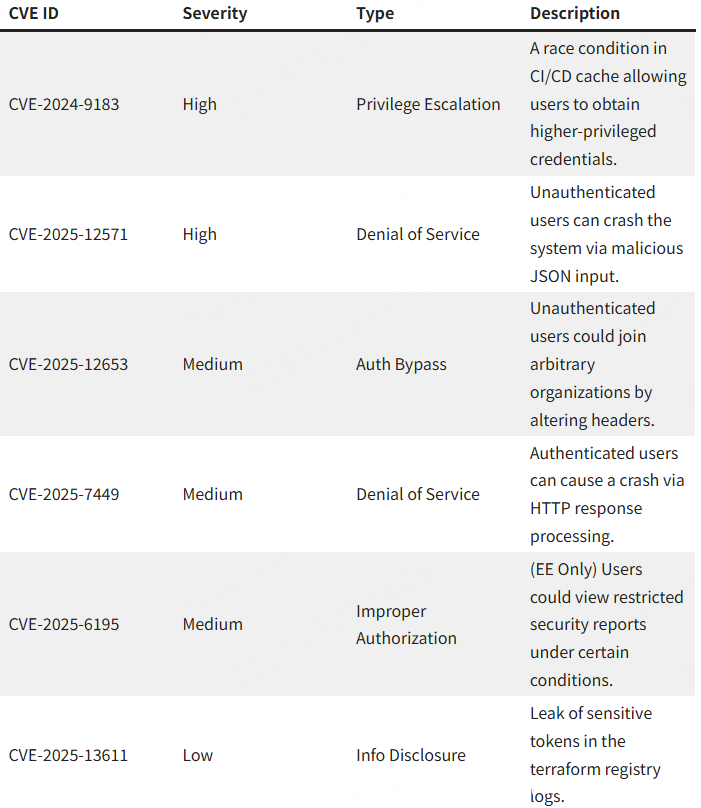Select the Info Disclosure type cell
Image resolution: width=701 pixels, height=808 pixels.
pyautogui.click(x=411, y=755)
